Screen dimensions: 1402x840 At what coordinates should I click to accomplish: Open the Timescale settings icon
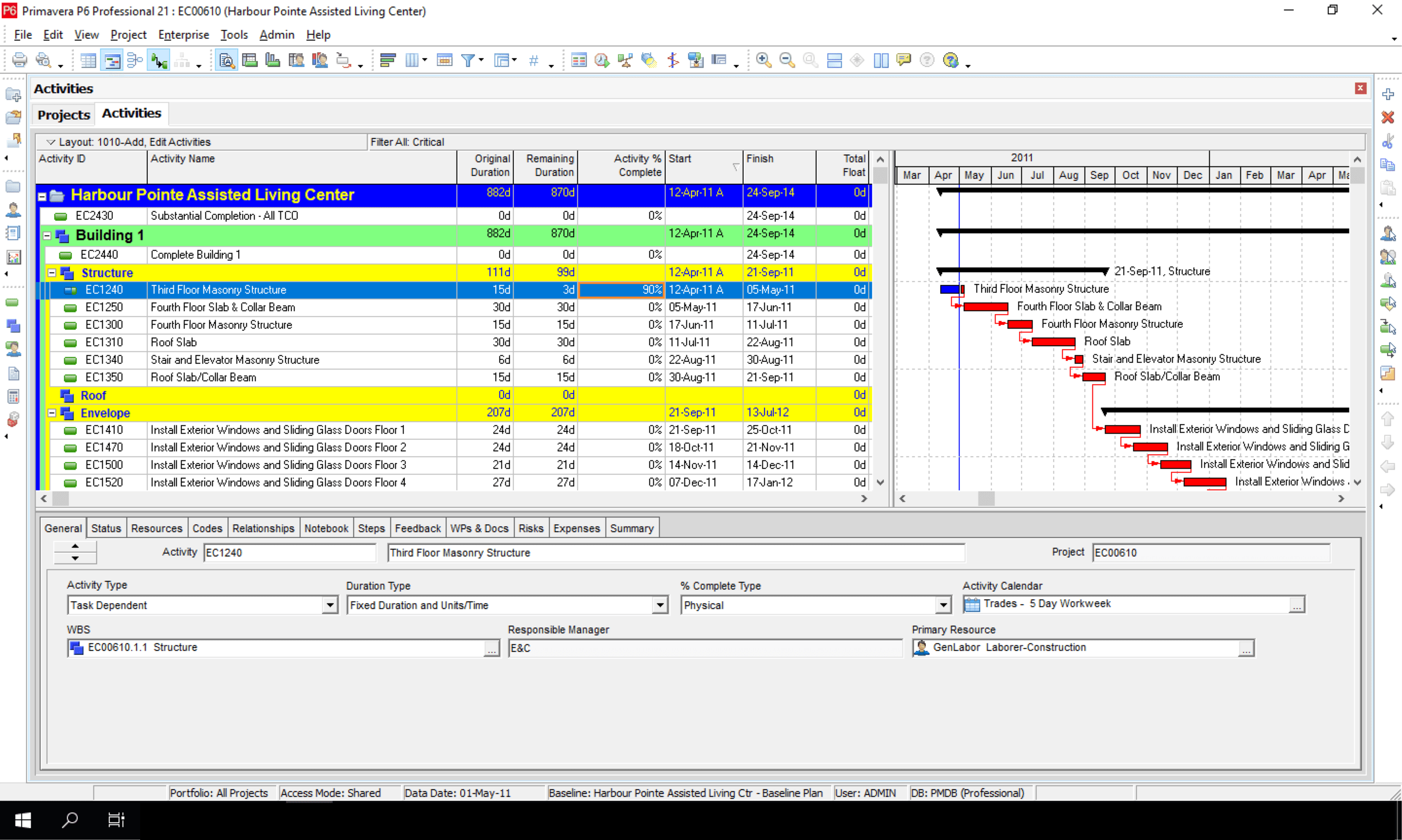445,60
